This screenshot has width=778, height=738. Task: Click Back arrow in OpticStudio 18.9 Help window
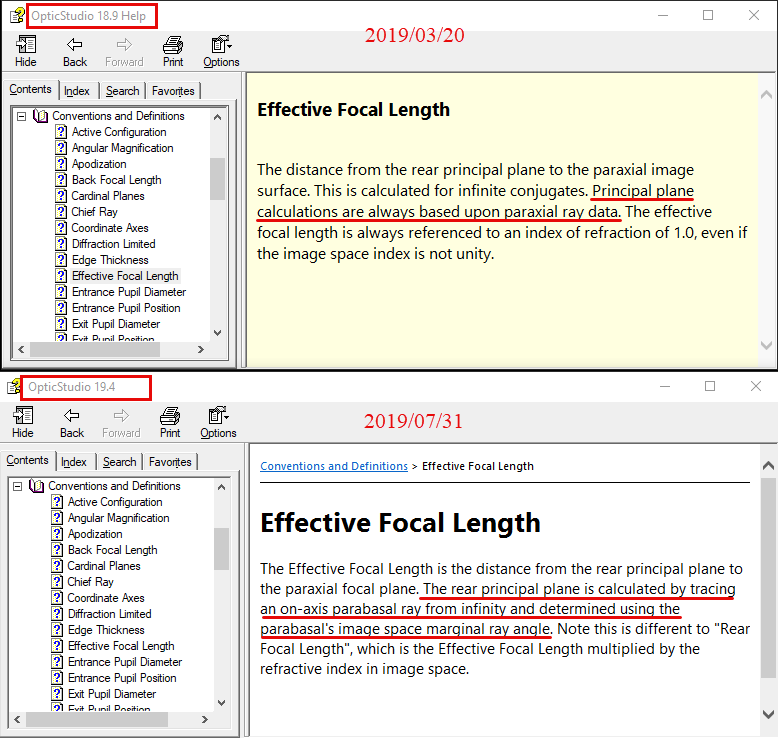pos(74,45)
